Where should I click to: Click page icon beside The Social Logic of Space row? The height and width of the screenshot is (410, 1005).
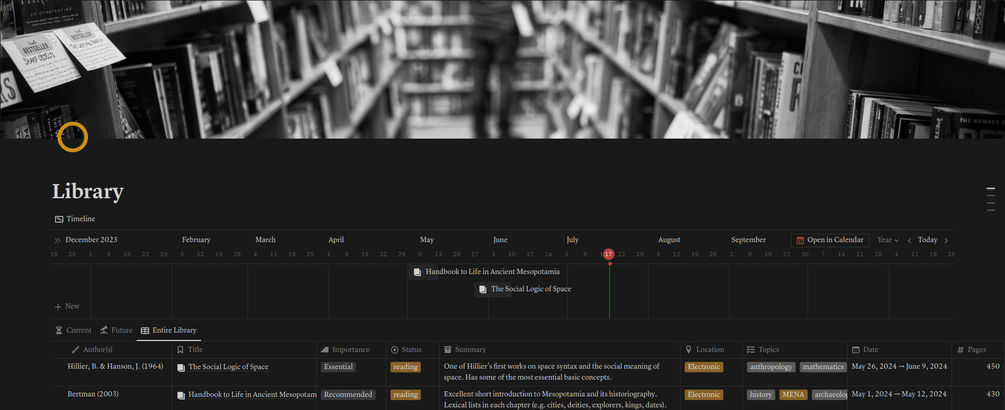(x=181, y=368)
